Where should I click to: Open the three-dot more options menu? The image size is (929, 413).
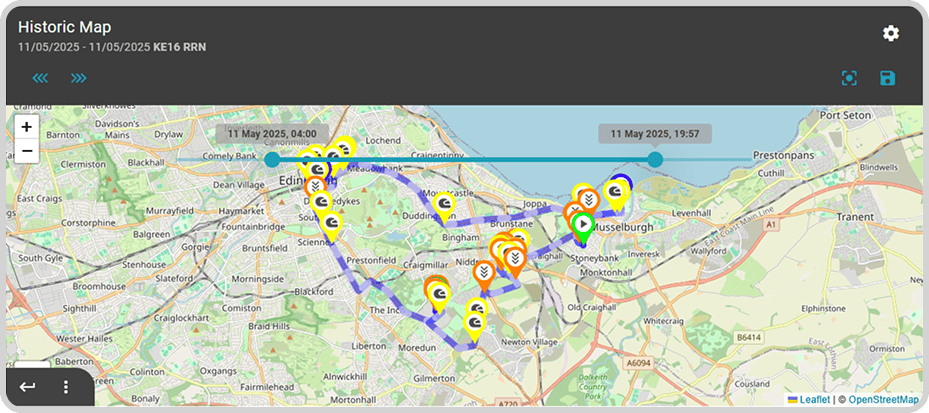point(66,387)
